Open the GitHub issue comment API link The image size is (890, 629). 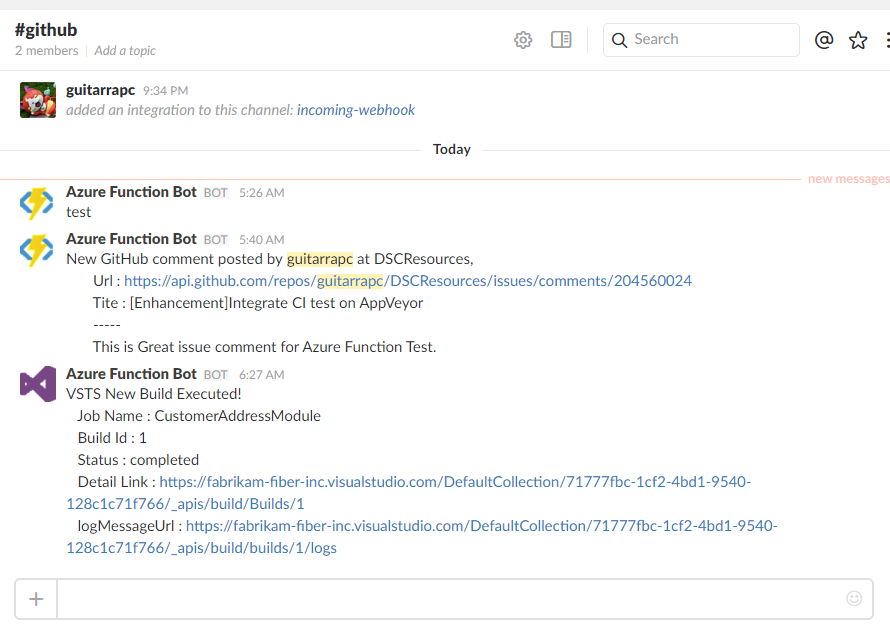point(408,281)
